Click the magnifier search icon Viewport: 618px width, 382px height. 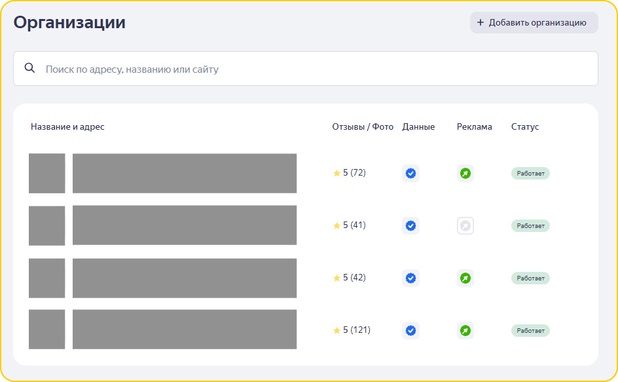[30, 68]
